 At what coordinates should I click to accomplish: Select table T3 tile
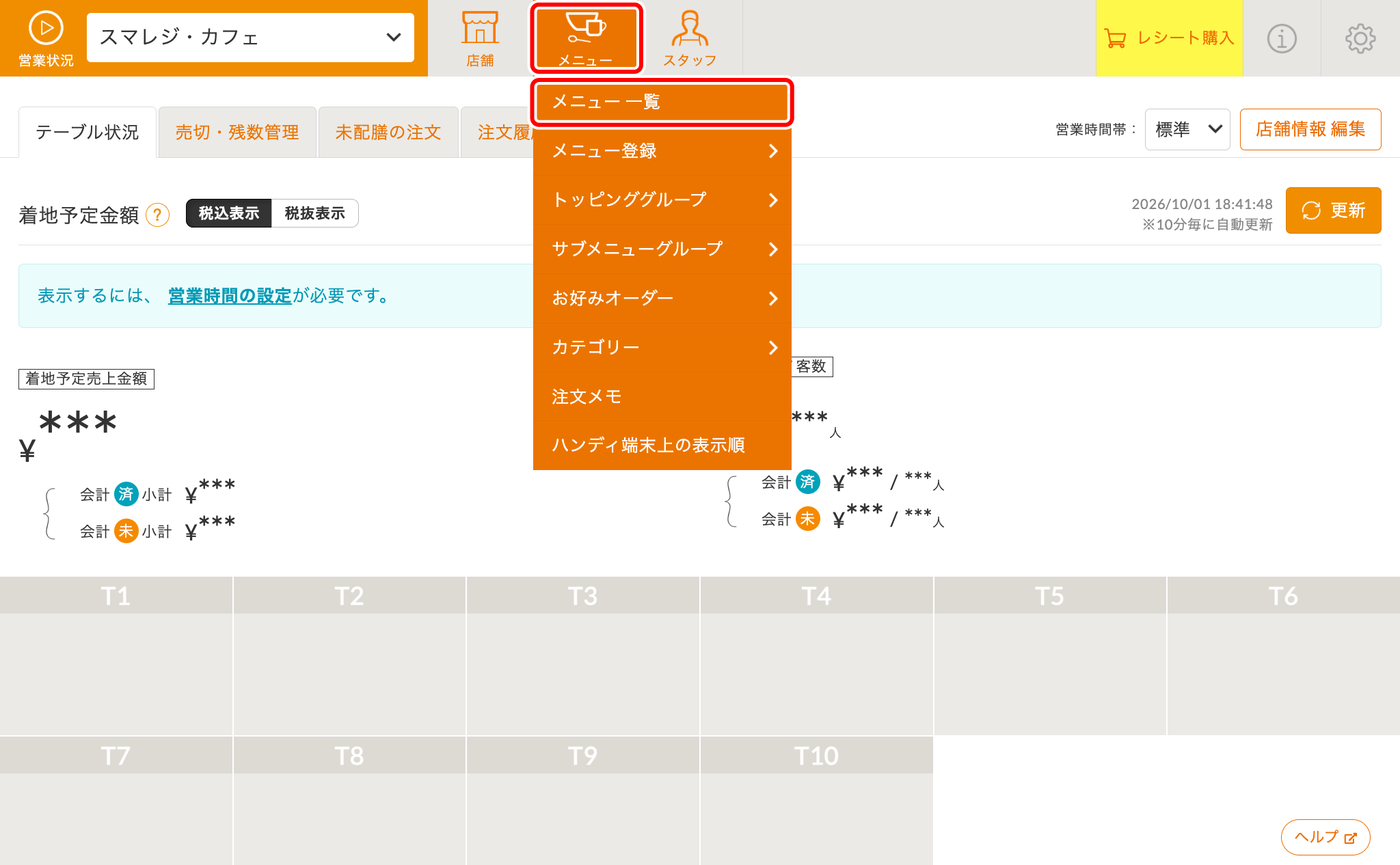tap(583, 656)
